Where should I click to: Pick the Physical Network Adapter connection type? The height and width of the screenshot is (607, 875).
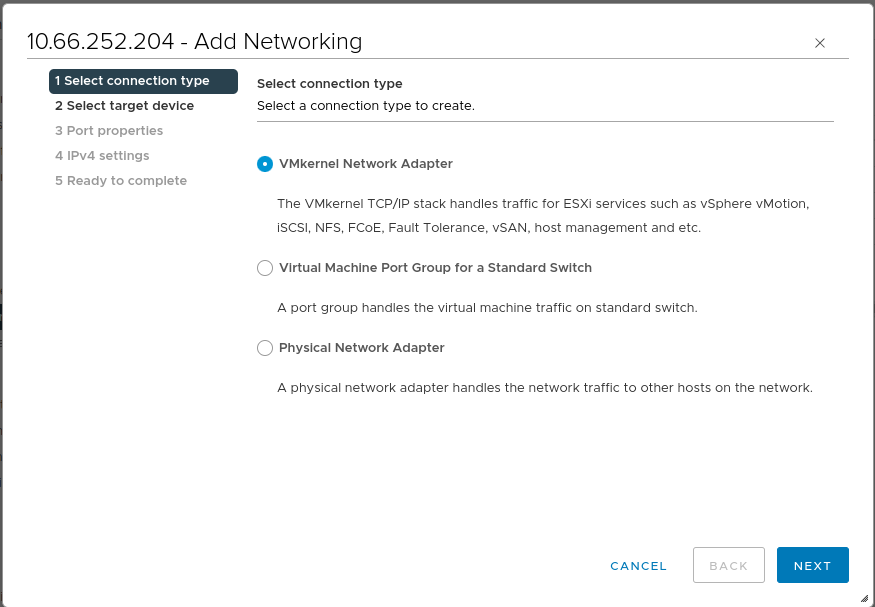(265, 348)
